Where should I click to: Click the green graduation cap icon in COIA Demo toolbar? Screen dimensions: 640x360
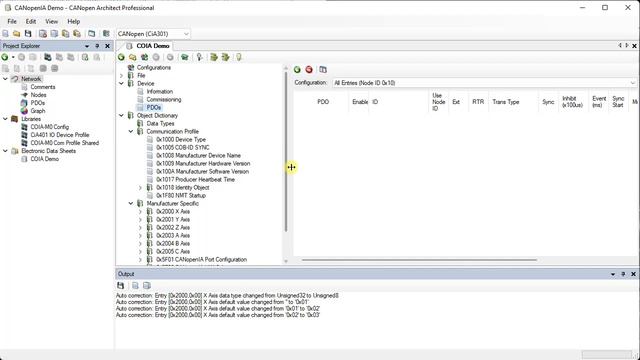(184, 57)
